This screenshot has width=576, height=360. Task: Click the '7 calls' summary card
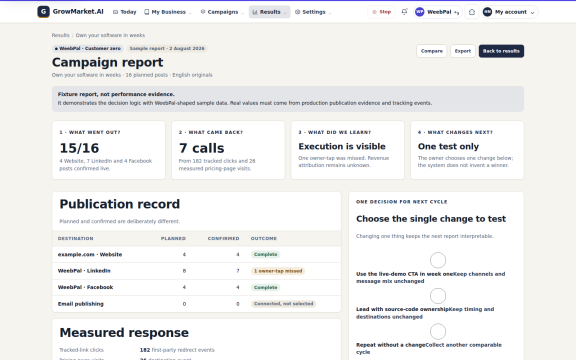228,150
